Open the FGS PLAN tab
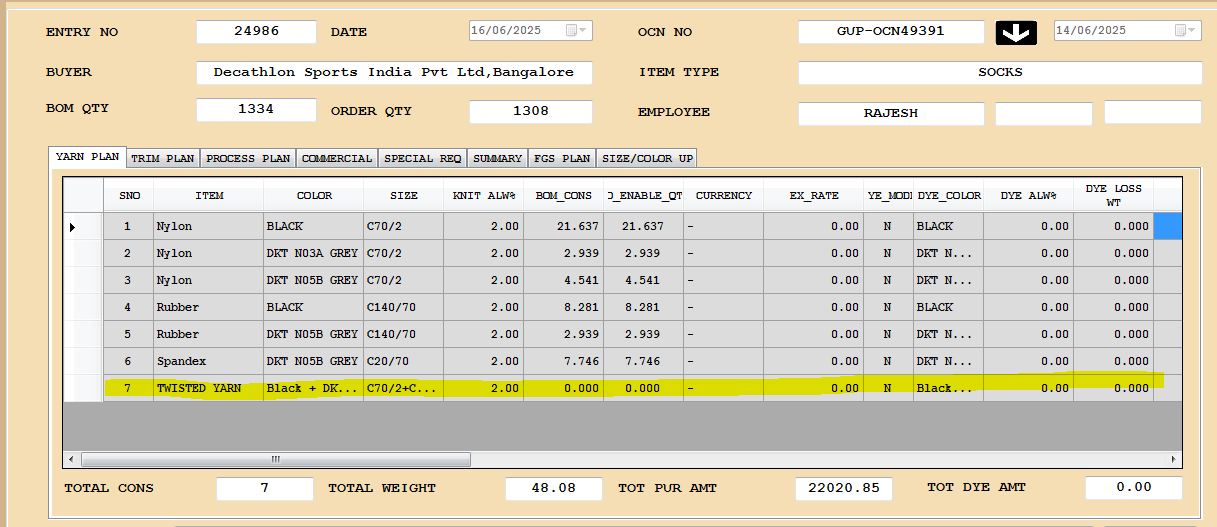 [561, 158]
